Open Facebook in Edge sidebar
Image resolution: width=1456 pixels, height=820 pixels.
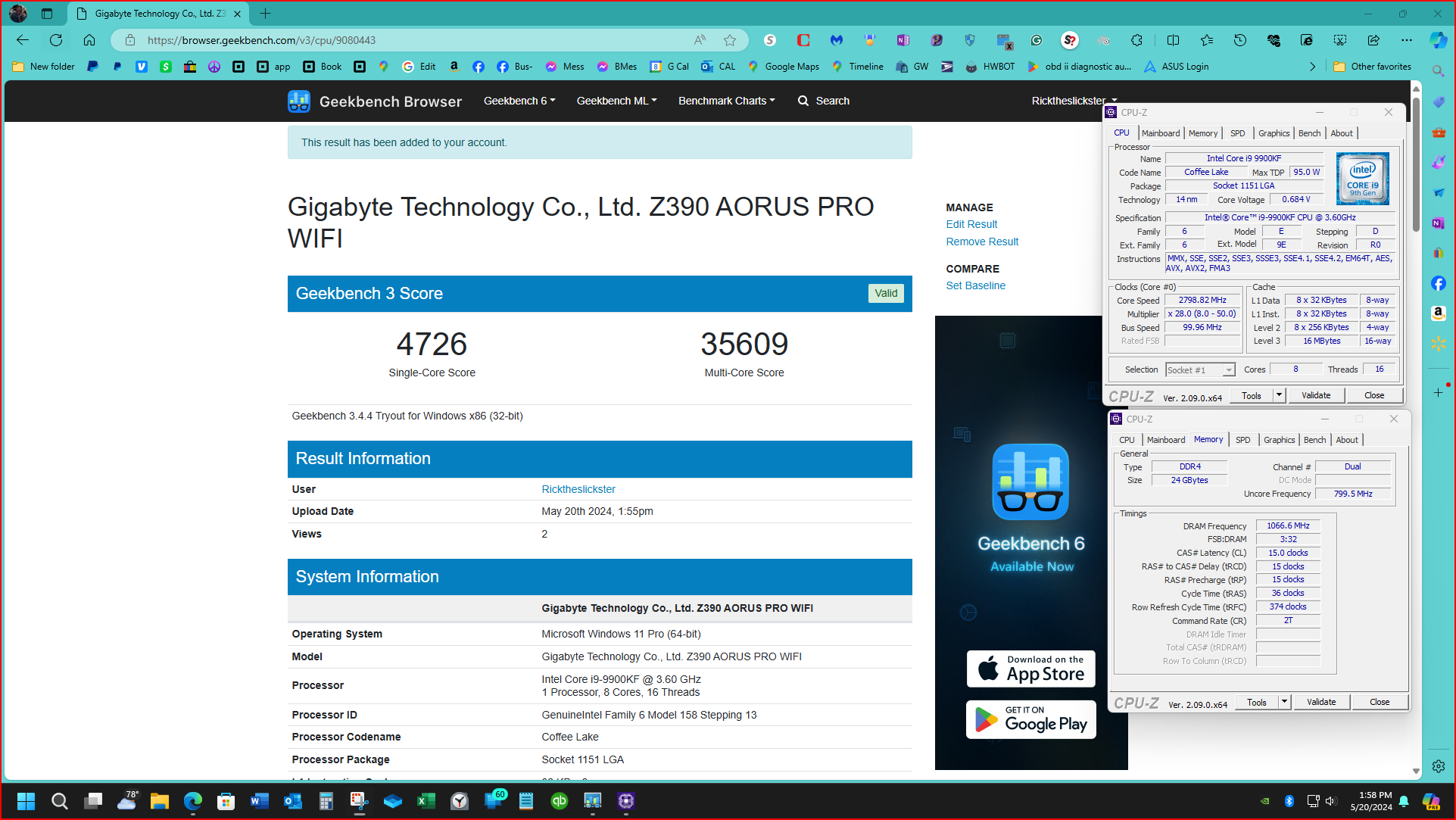(x=1439, y=283)
